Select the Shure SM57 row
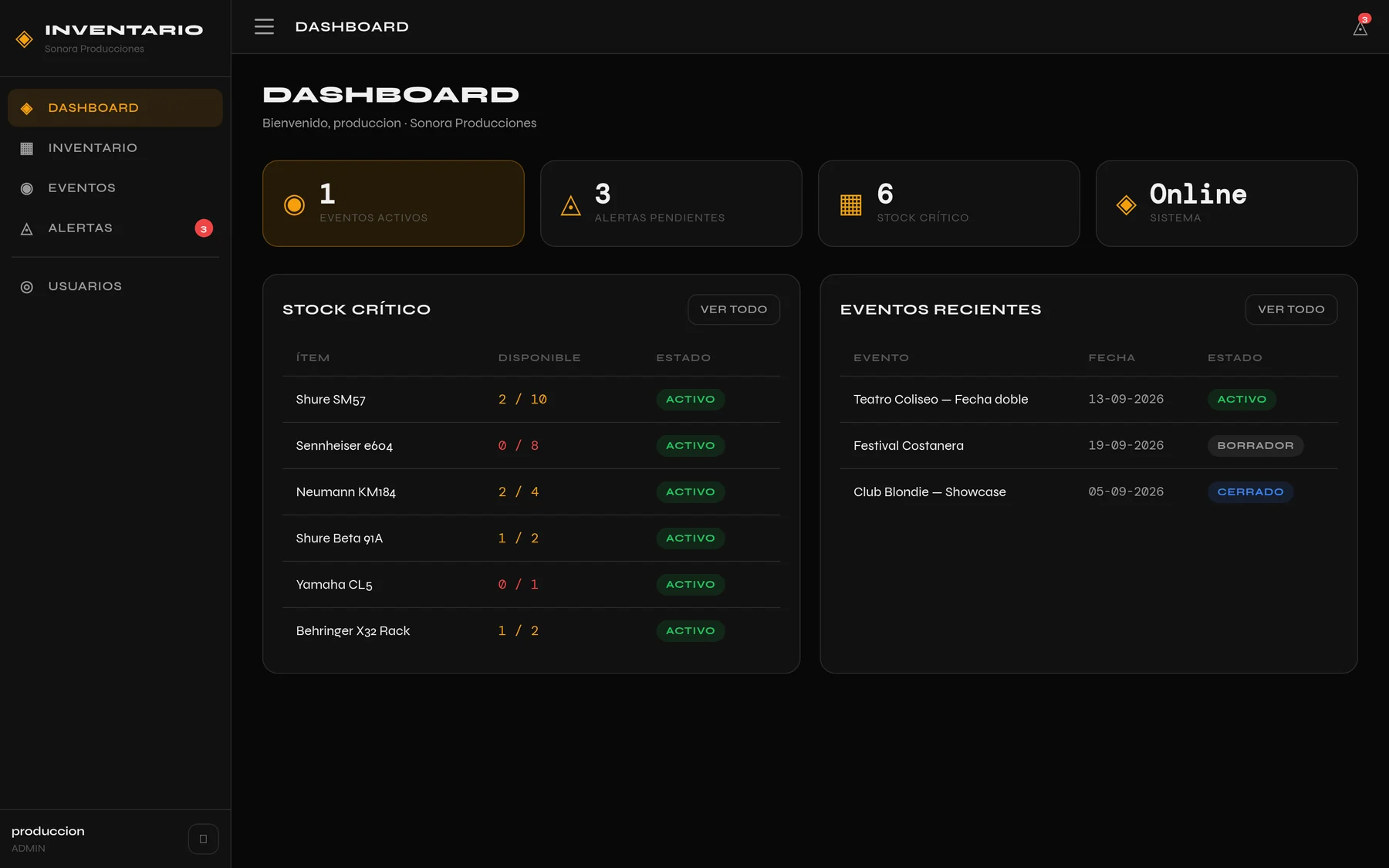The image size is (1389, 868). pyautogui.click(x=531, y=400)
